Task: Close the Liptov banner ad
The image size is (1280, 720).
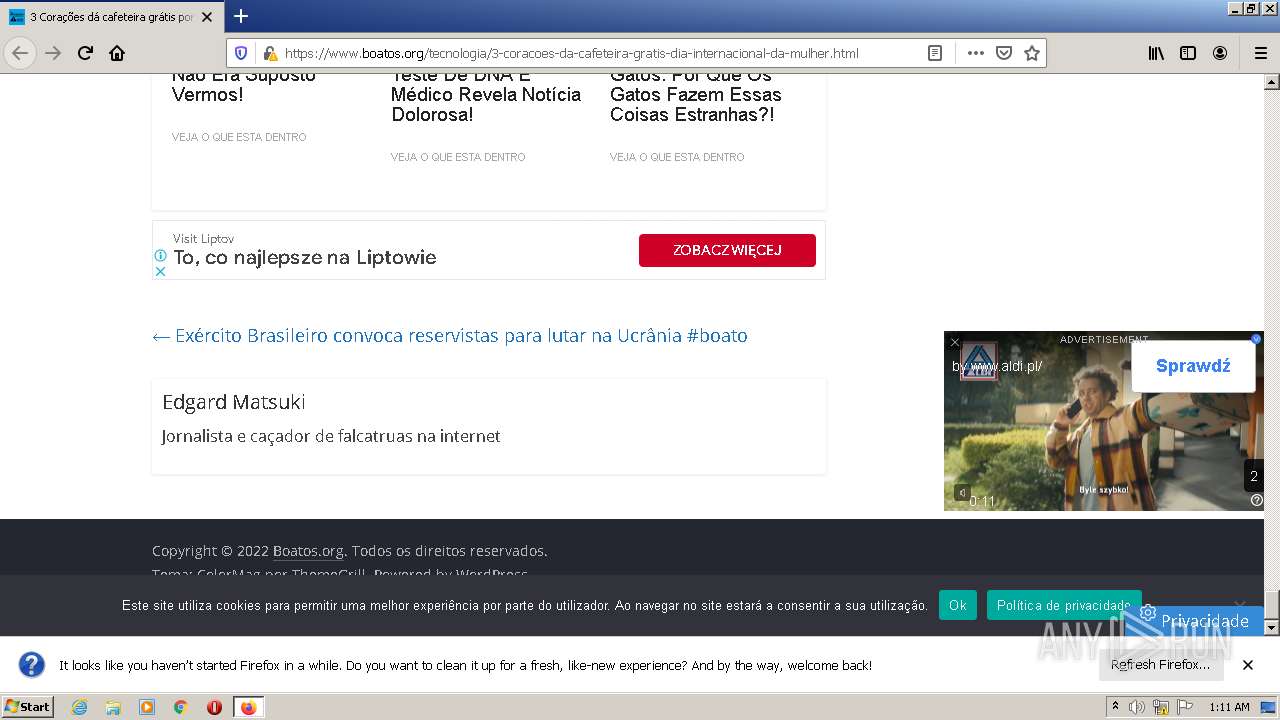Action: point(160,271)
